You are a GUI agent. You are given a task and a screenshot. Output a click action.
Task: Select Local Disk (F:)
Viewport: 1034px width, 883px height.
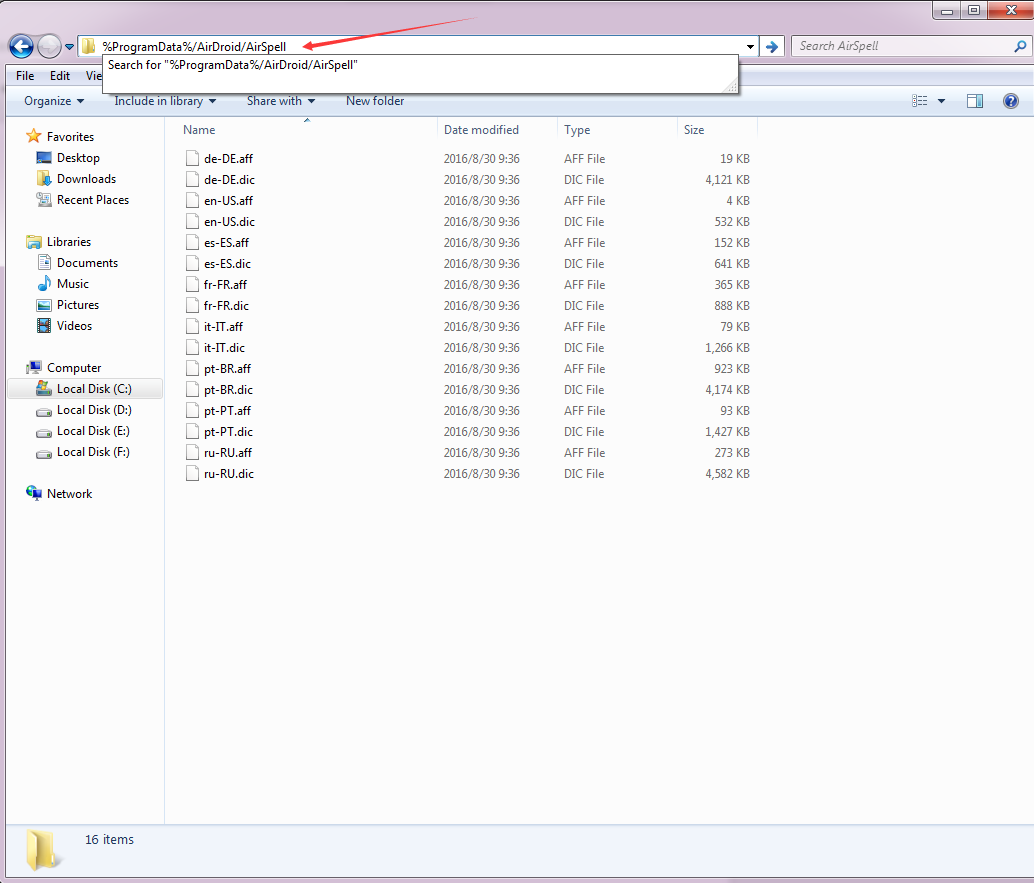point(83,452)
